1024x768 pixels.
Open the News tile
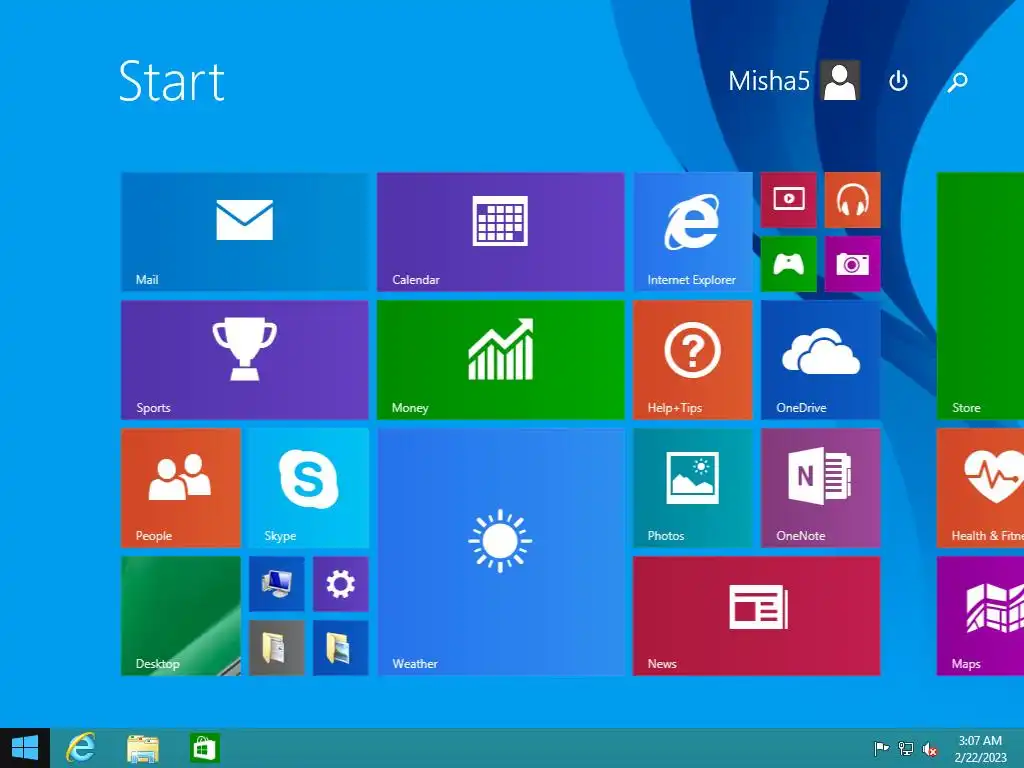click(x=756, y=616)
